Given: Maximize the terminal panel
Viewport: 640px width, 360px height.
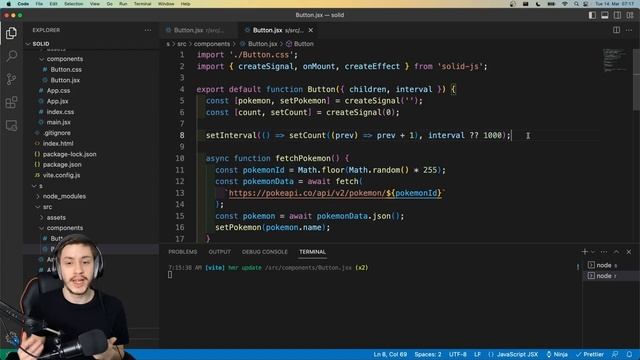Looking at the screenshot, I should tap(616, 252).
